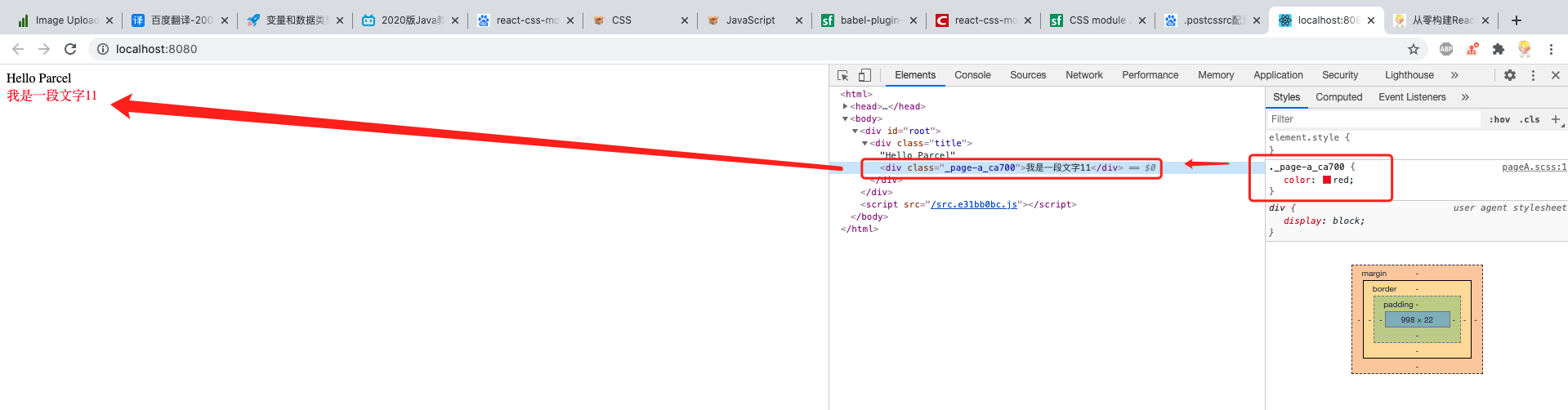Switch to the Network tab

point(1084,75)
